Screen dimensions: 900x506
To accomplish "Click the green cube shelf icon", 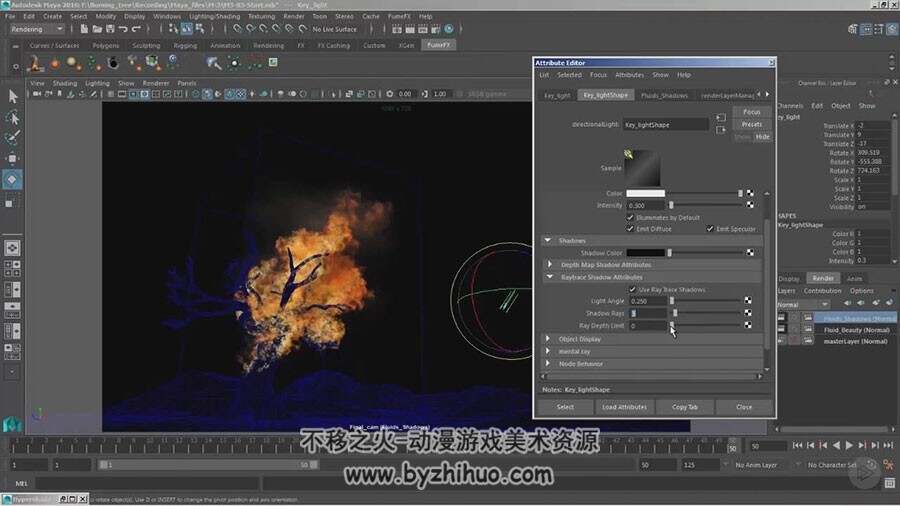I will point(152,63).
